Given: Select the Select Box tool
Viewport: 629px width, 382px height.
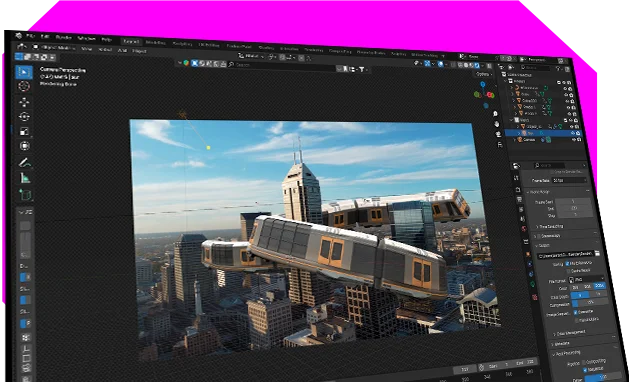Looking at the screenshot, I should (x=24, y=72).
